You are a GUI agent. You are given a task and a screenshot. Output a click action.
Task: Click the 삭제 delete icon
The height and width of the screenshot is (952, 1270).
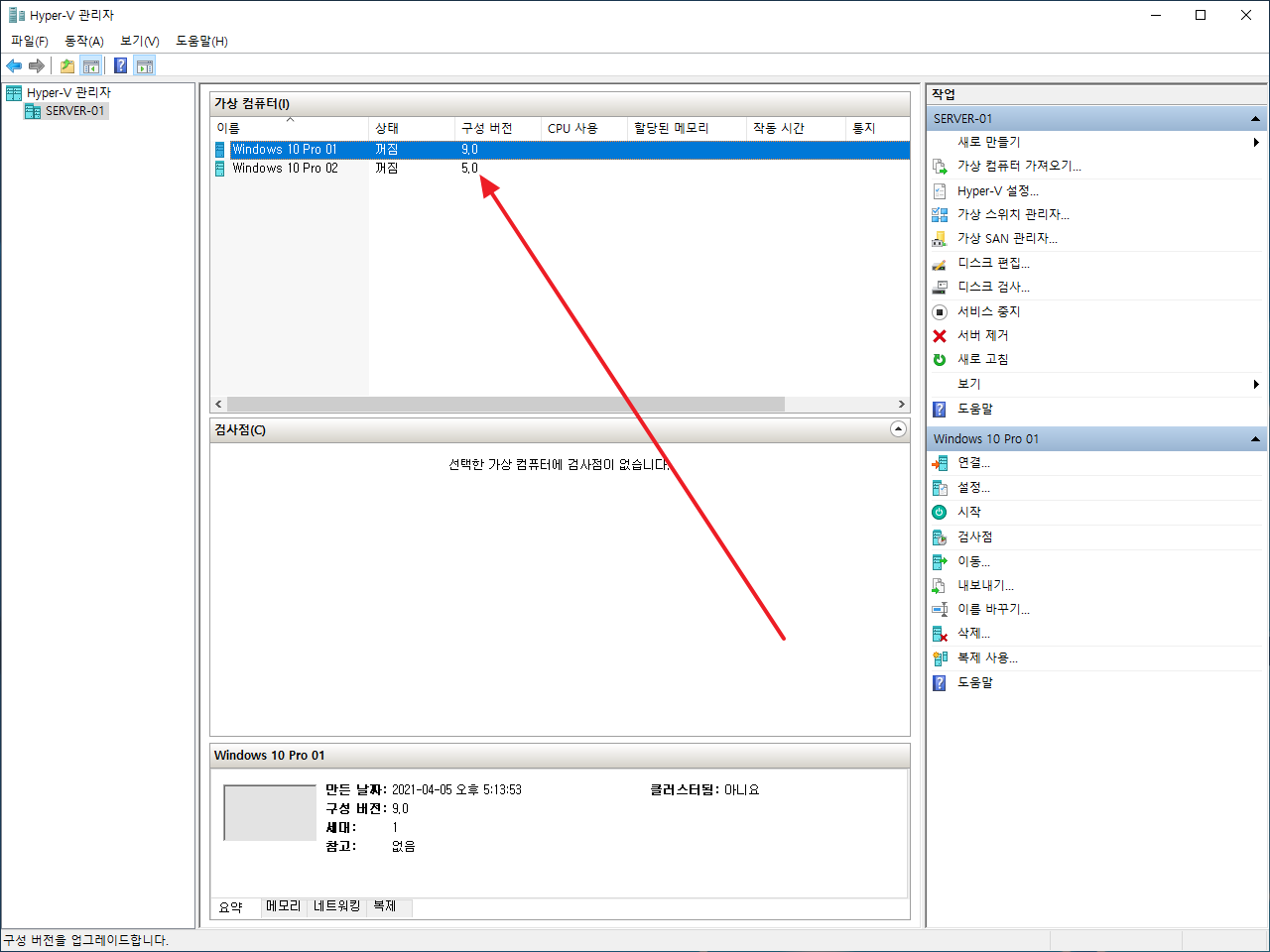(x=940, y=634)
